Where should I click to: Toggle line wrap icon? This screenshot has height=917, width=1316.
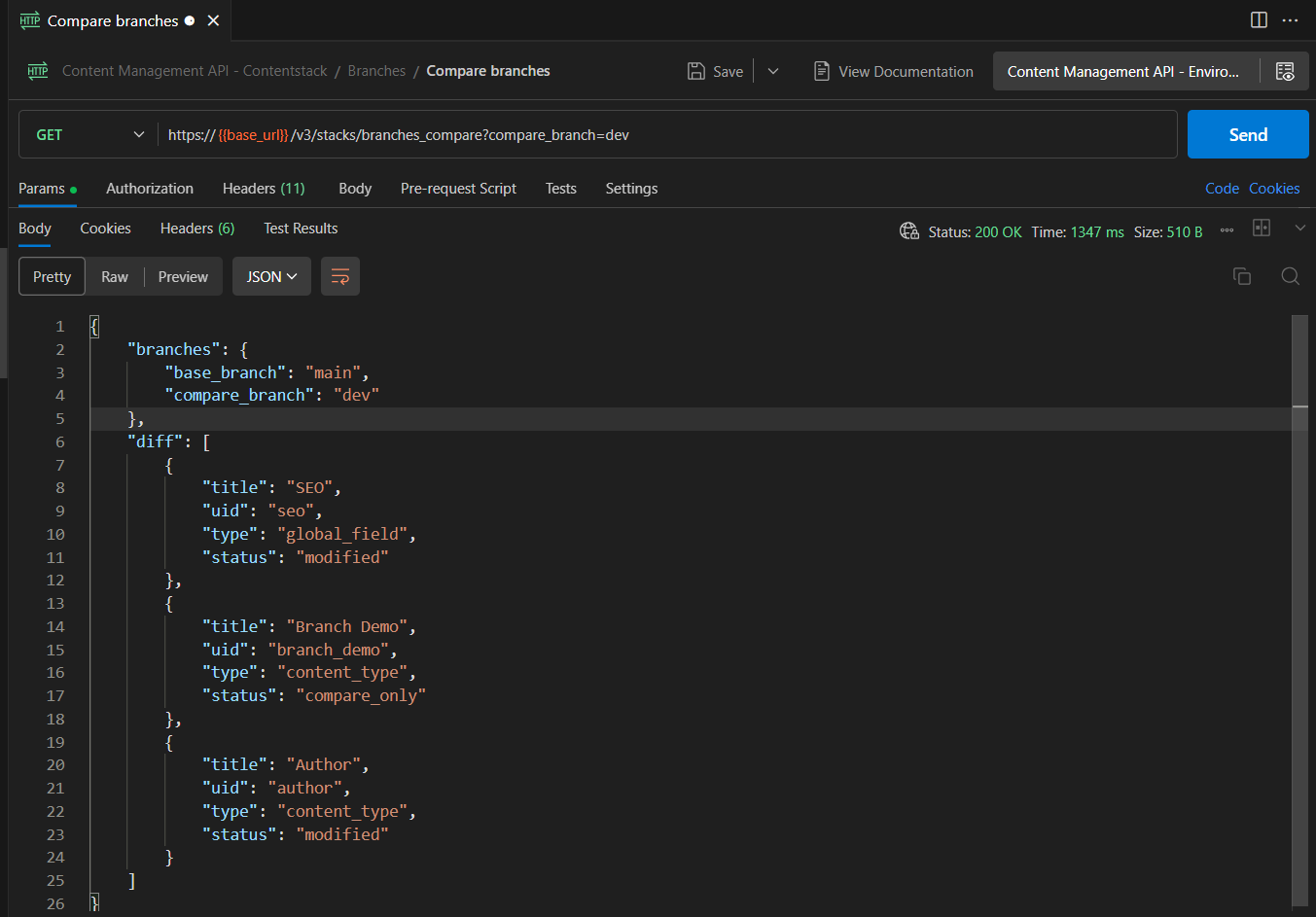(x=340, y=277)
